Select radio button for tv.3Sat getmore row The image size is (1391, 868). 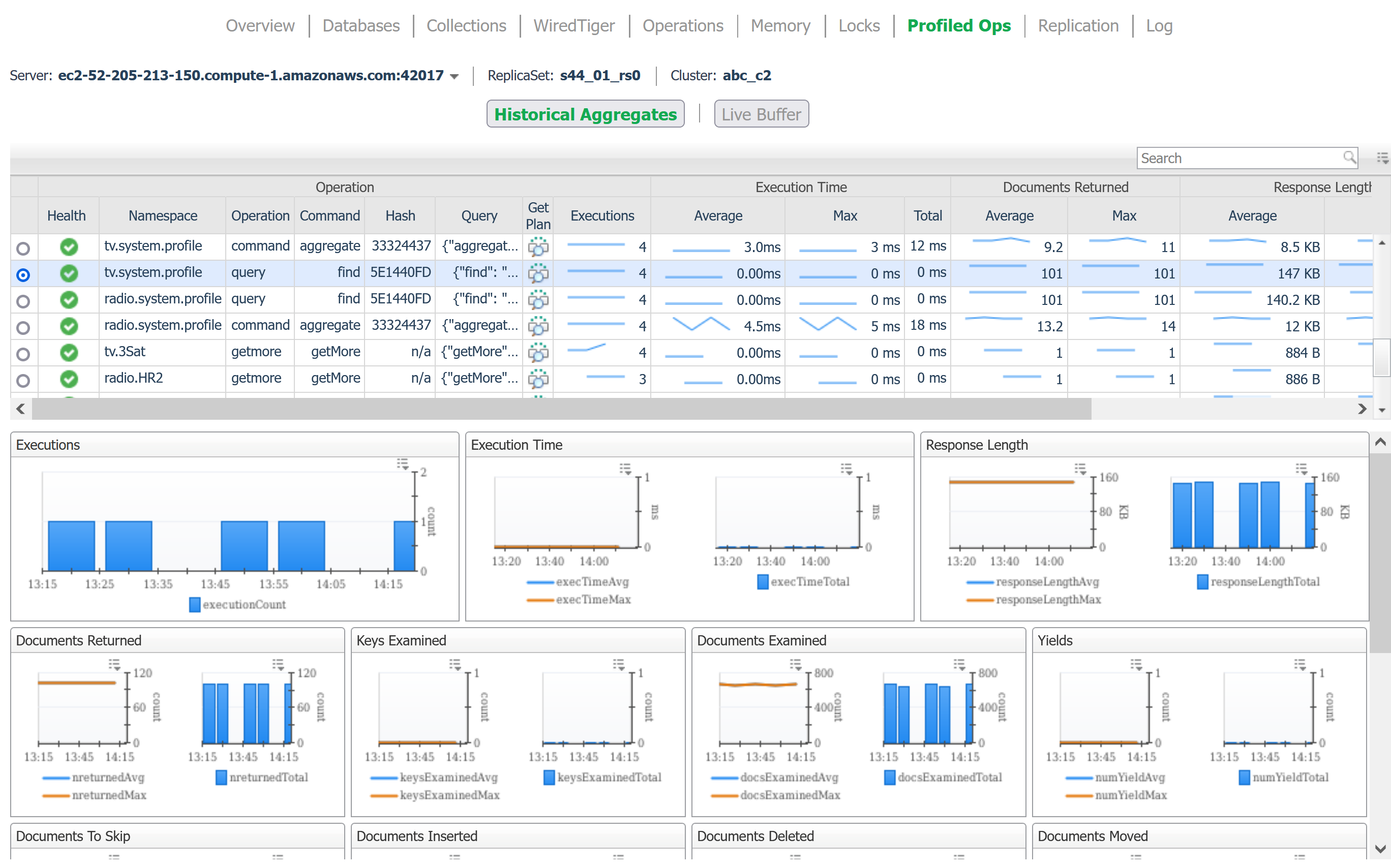[23, 354]
